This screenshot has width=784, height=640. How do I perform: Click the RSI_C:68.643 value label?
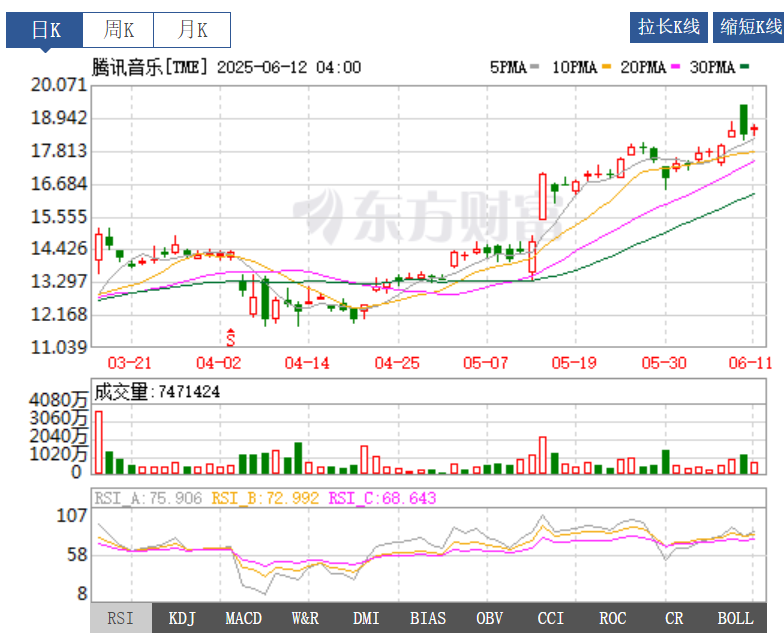click(382, 498)
